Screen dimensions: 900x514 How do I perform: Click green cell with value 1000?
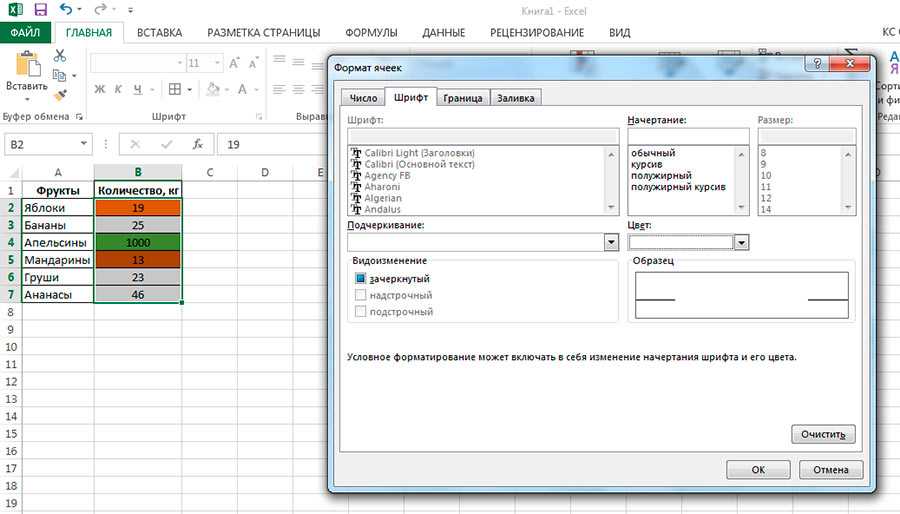(138, 243)
